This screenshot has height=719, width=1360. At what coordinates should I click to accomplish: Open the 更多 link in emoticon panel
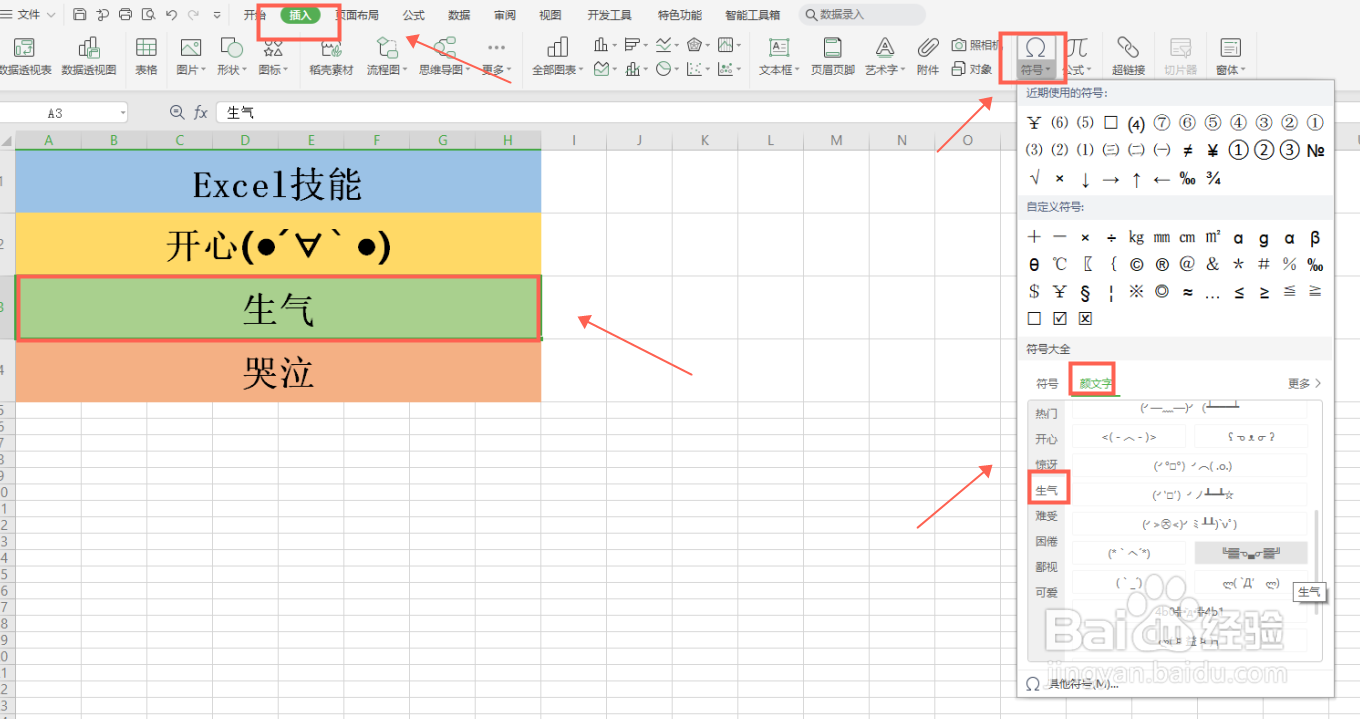[x=1303, y=383]
